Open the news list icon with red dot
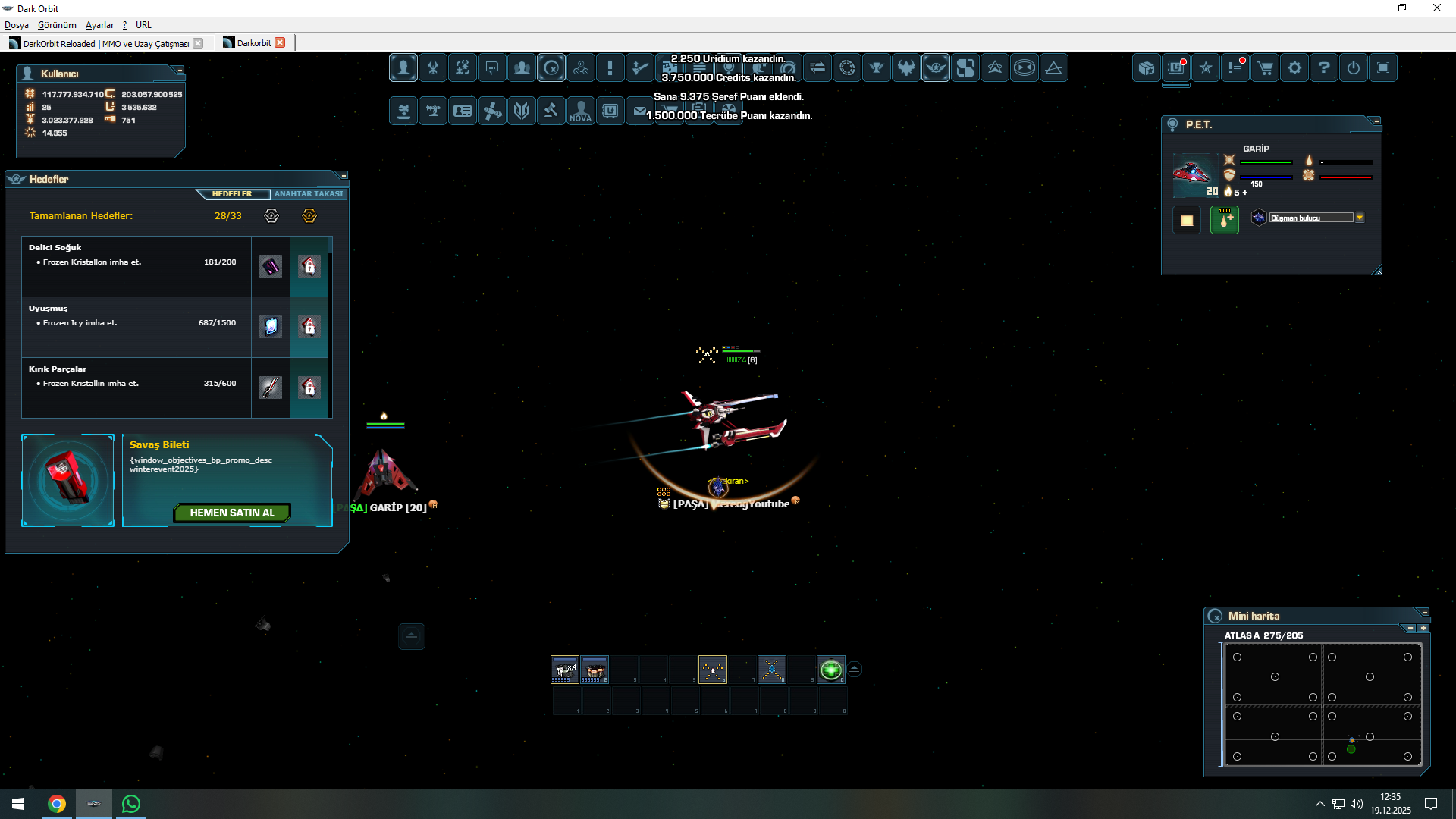The height and width of the screenshot is (819, 1456). point(1235,68)
